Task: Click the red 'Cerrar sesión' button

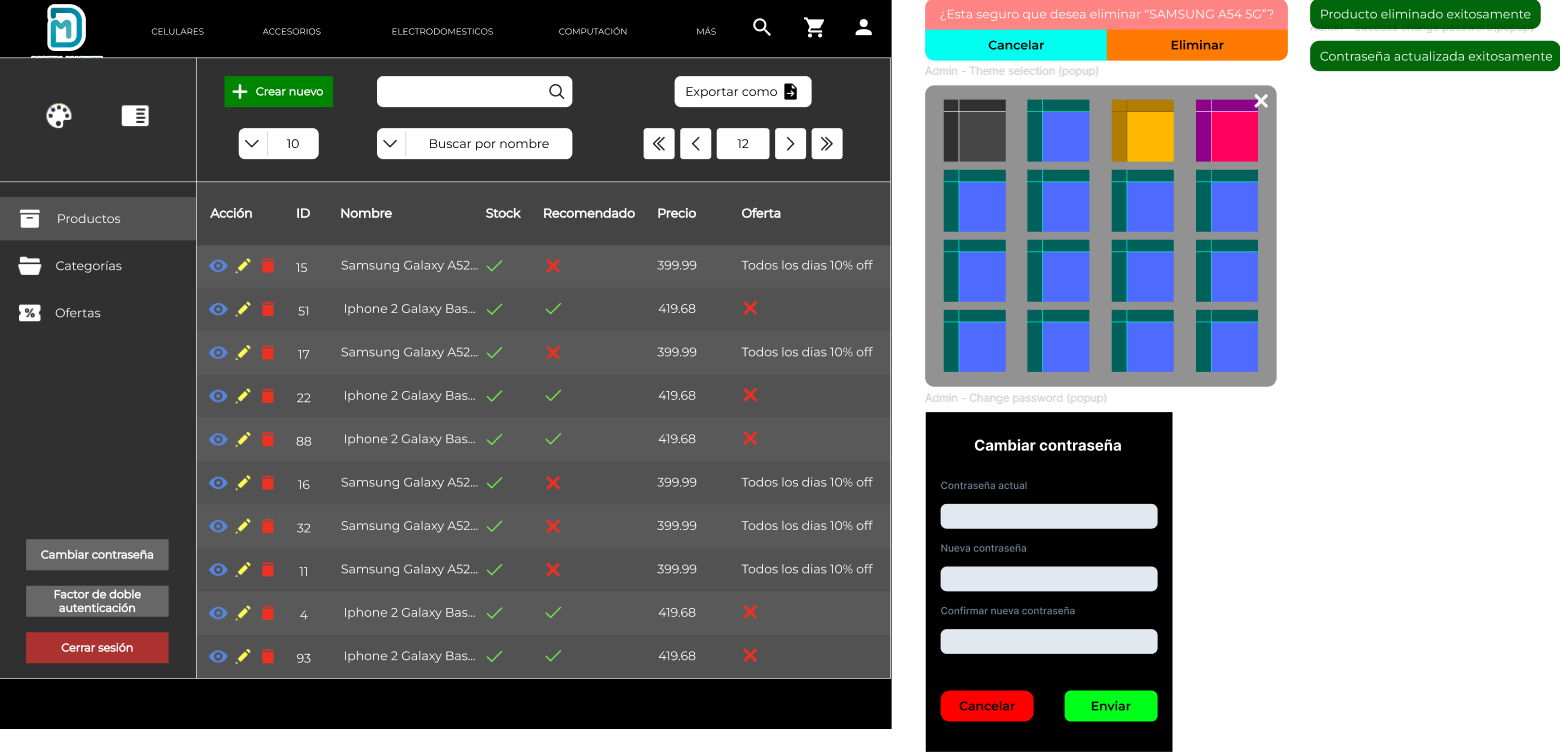Action: (x=97, y=648)
